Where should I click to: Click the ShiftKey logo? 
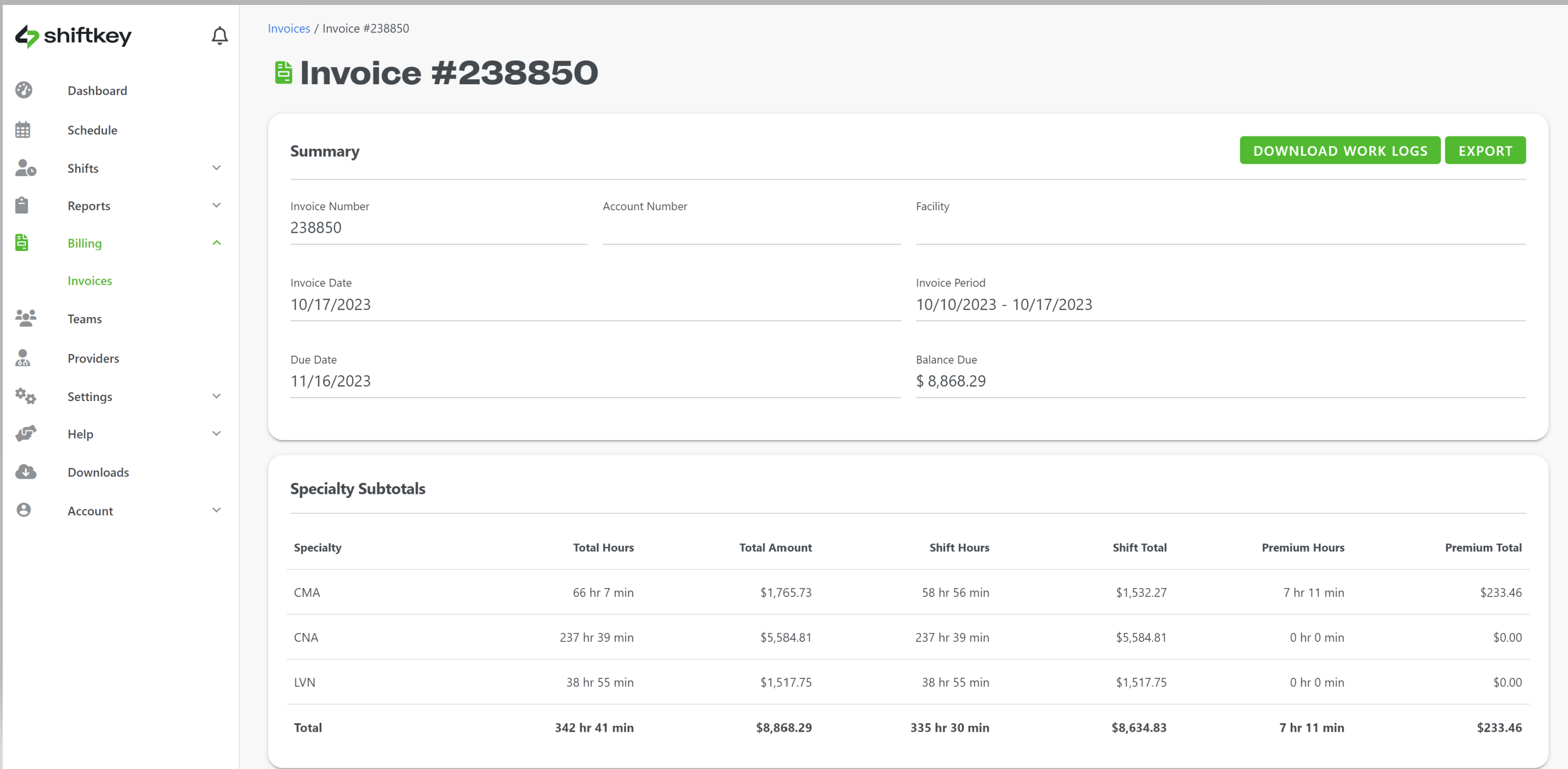click(x=73, y=36)
